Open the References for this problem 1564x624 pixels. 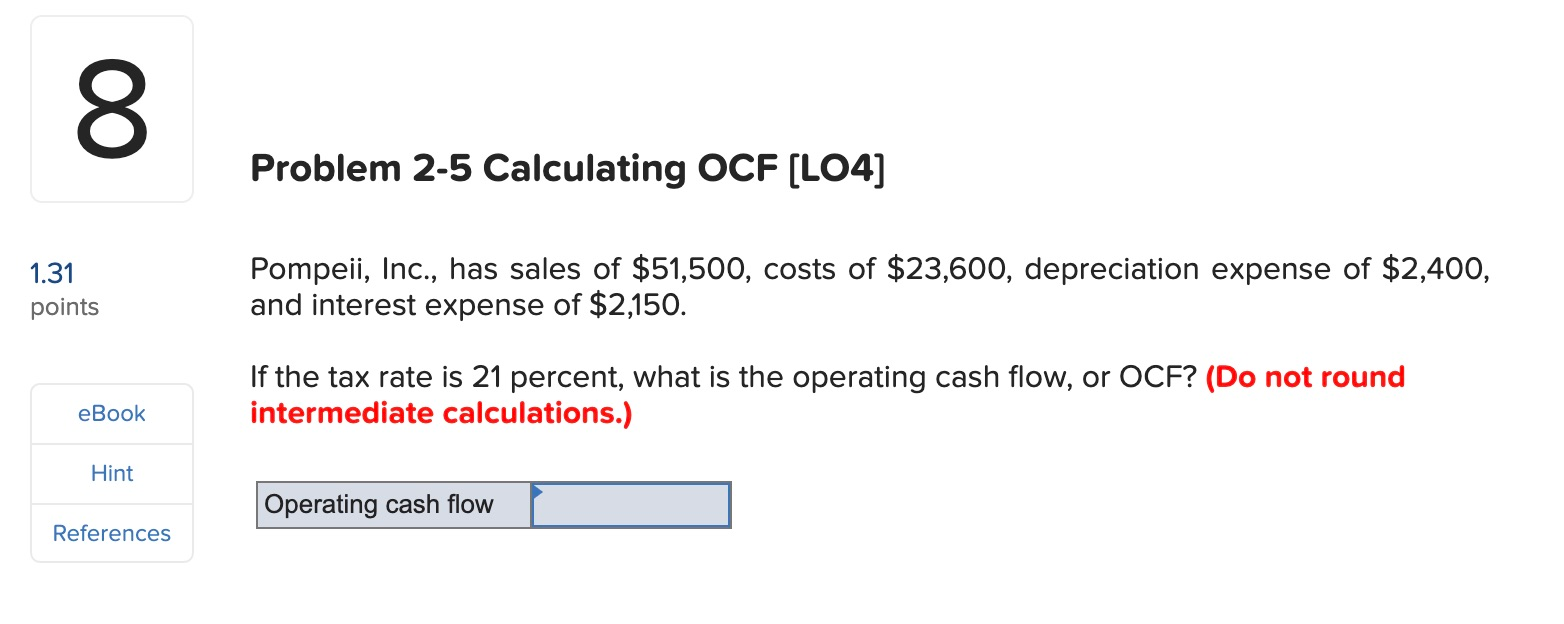[111, 533]
